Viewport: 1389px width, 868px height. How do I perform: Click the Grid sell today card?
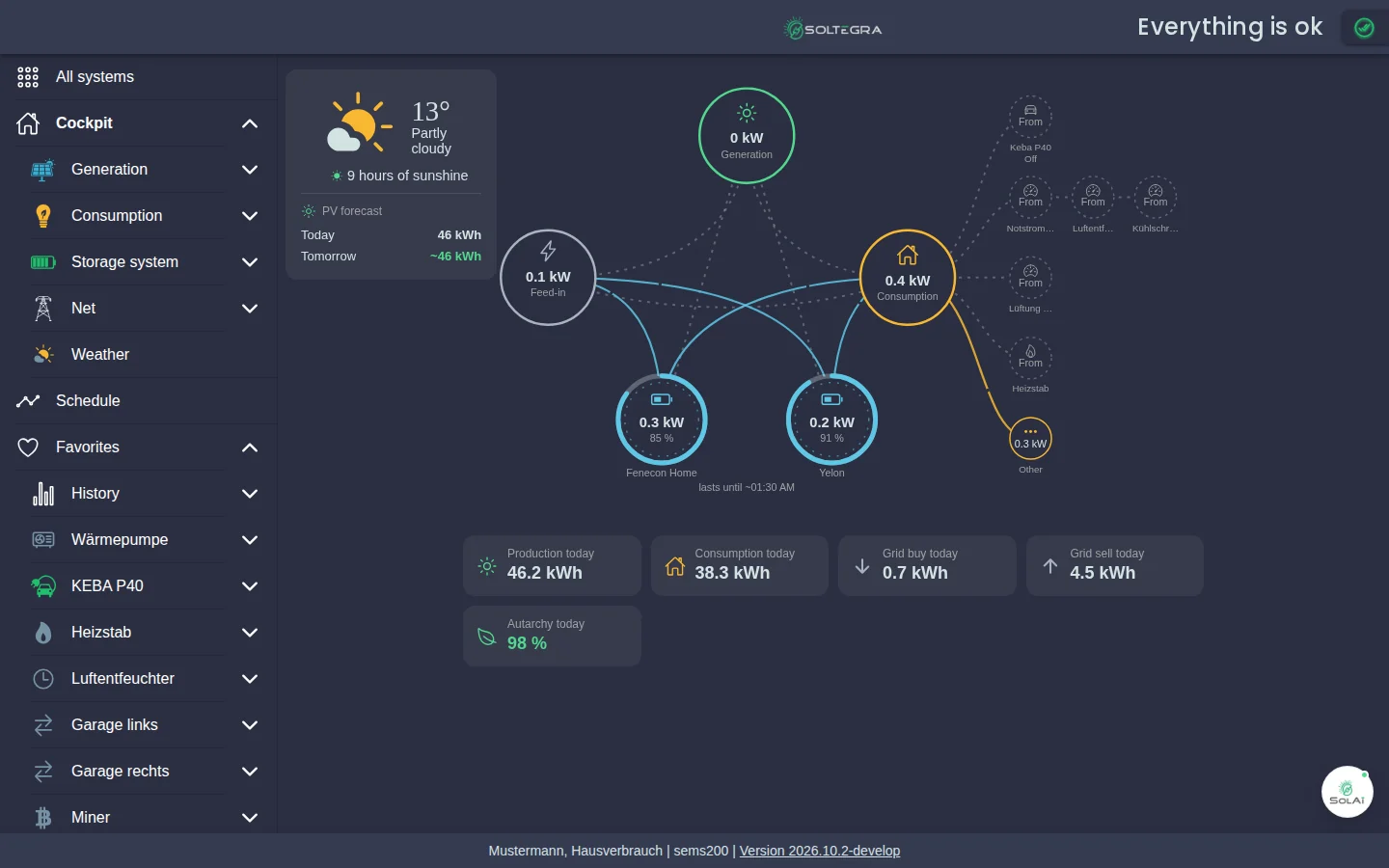coord(1115,565)
